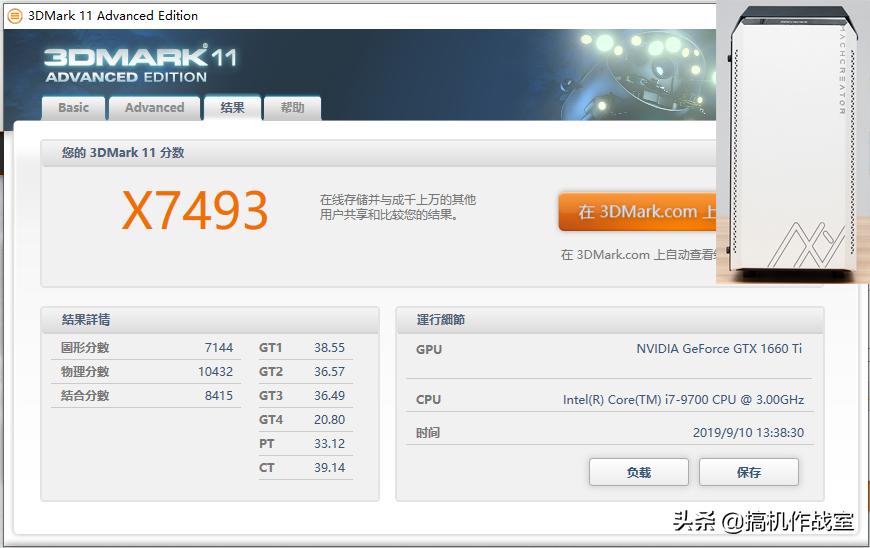Click the orange 在 3DMark.com 上 button
Viewport: 870px width, 548px height.
[637, 212]
